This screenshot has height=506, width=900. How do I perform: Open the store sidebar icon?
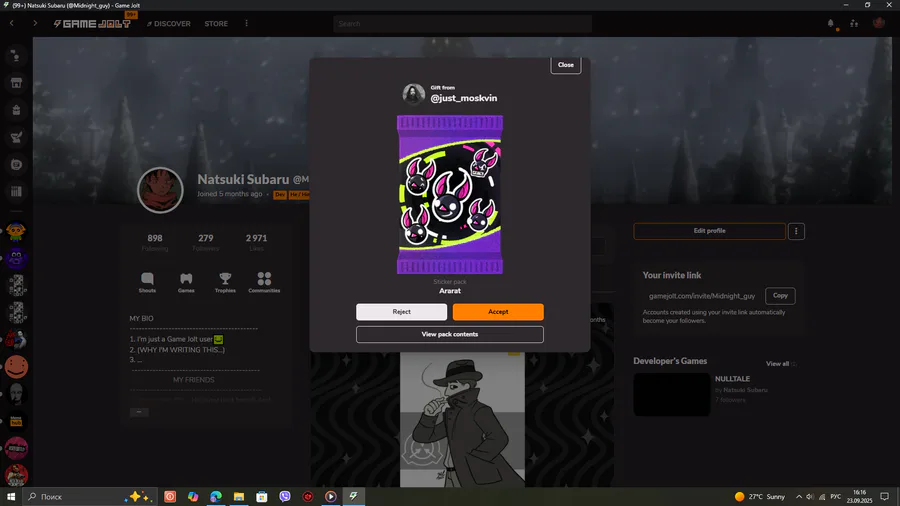click(16, 83)
